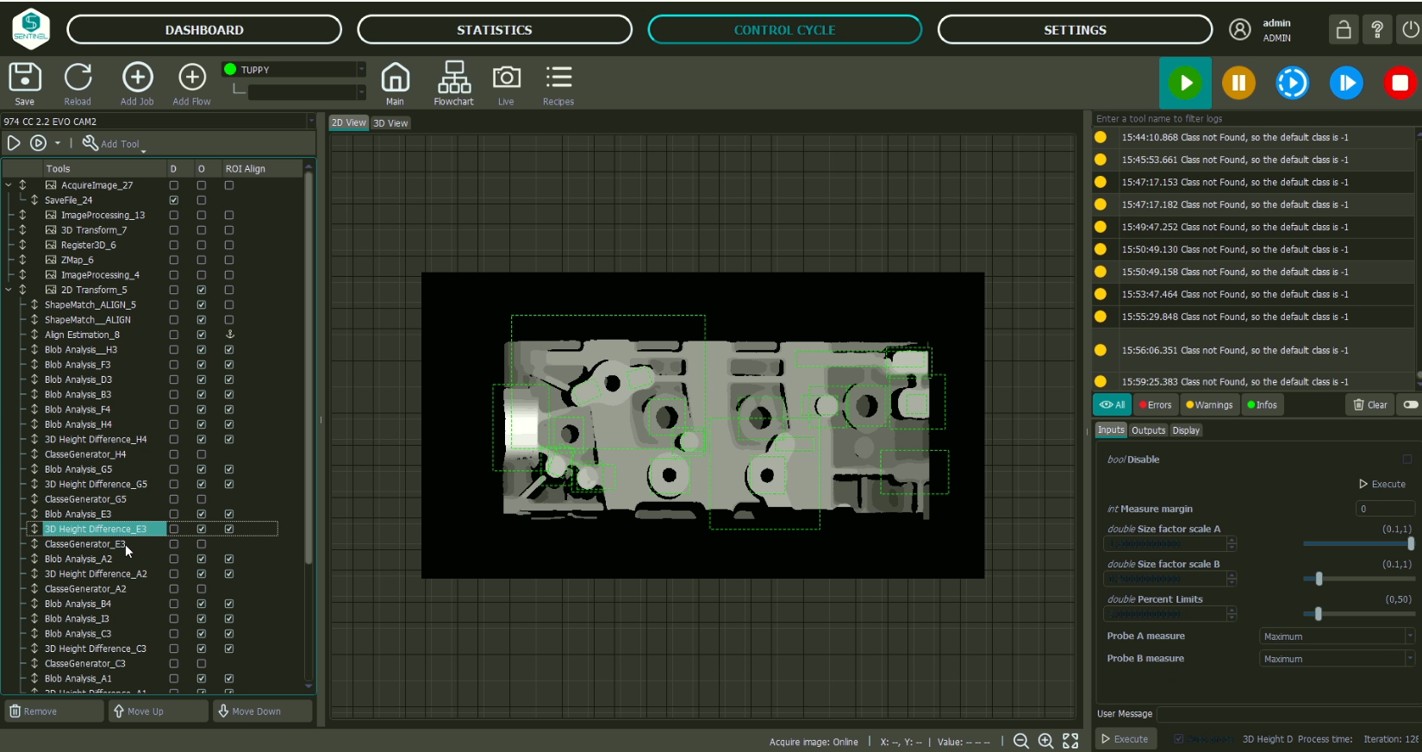Start the cycle with green play button
Viewport: 1422px width, 752px height.
point(1185,83)
